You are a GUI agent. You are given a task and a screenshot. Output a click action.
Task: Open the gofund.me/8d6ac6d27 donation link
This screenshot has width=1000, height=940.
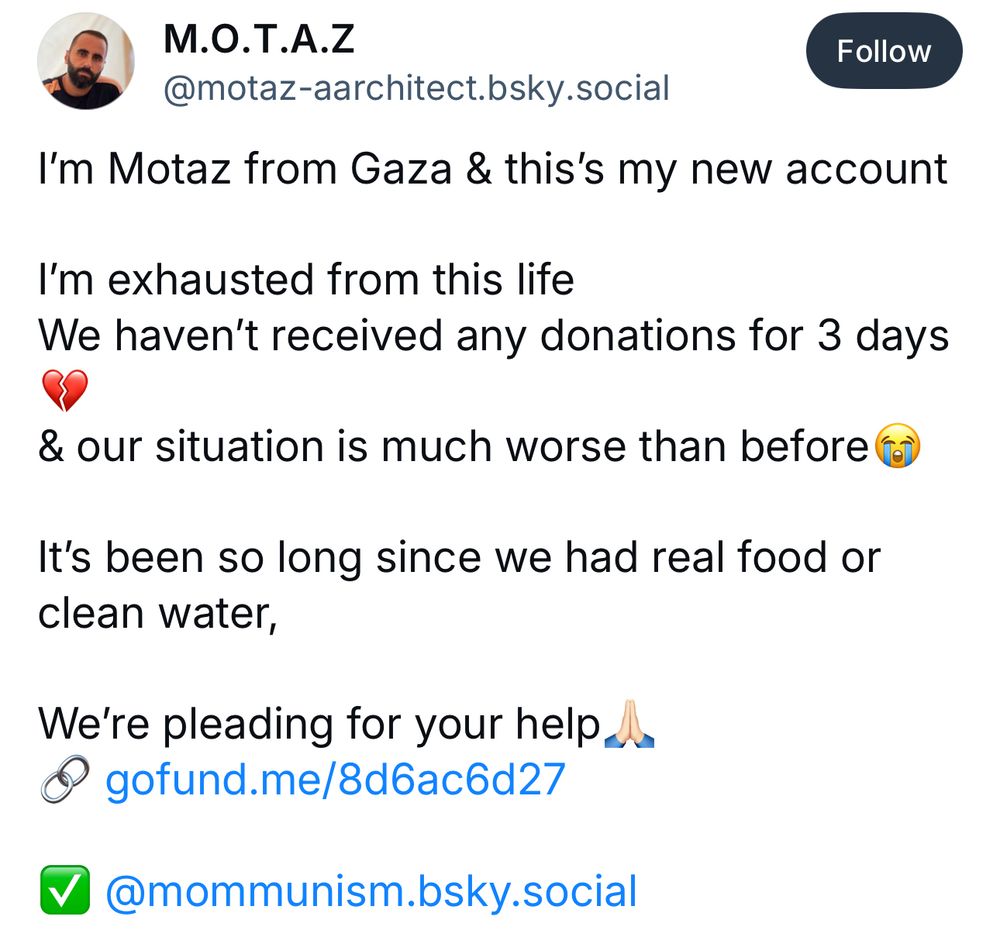(335, 778)
